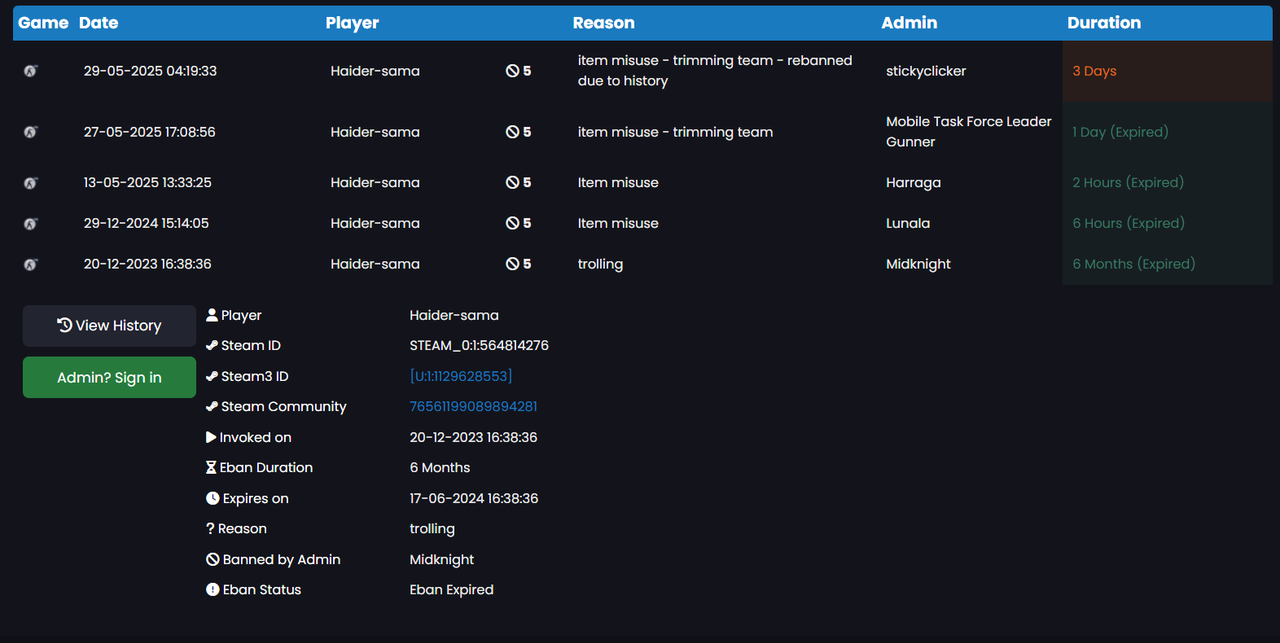
Task: Click admin Mobile Task Force Leader Gunner
Action: pos(969,132)
